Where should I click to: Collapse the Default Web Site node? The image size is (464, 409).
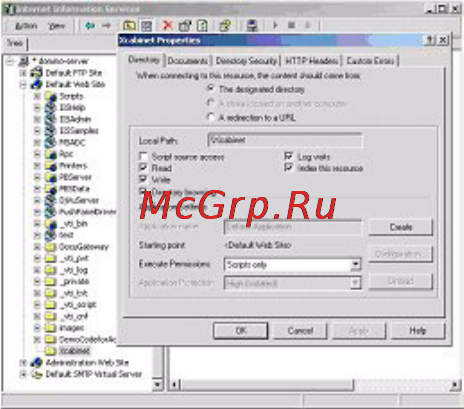[23, 84]
